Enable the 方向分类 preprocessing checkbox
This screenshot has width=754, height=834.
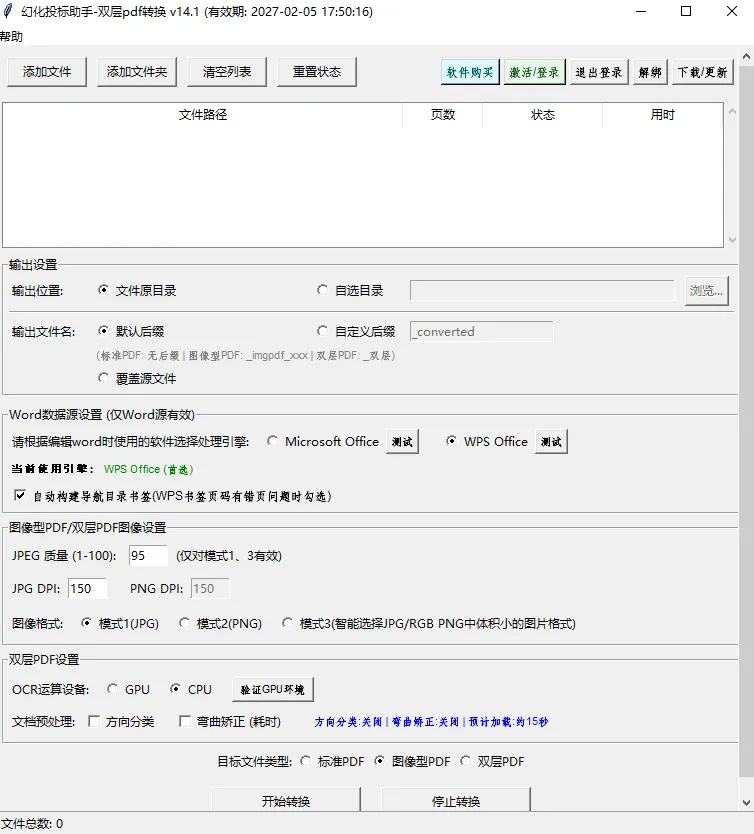point(94,721)
